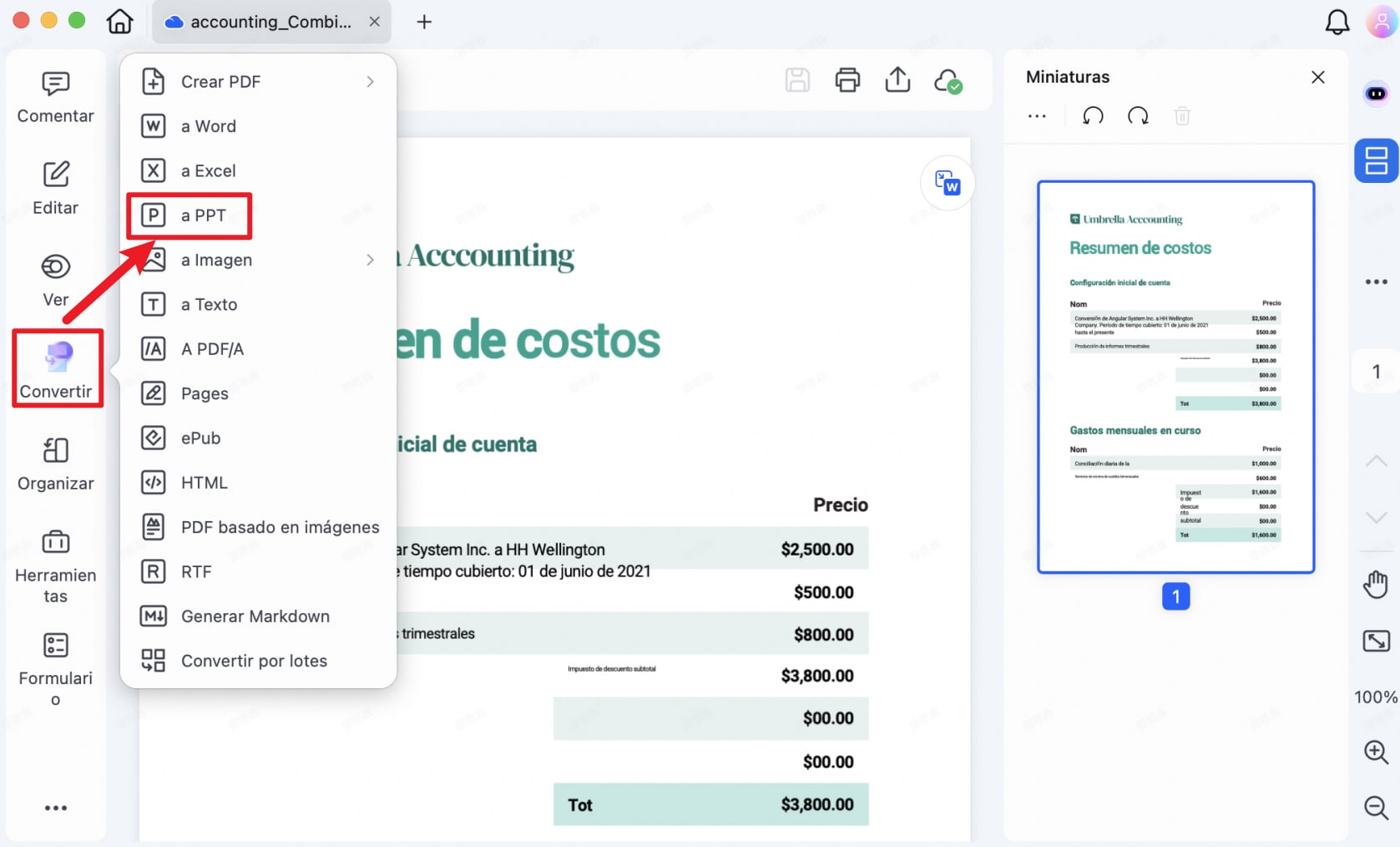The image size is (1400, 847).
Task: Expand the a Imagen submenu
Action: (x=370, y=260)
